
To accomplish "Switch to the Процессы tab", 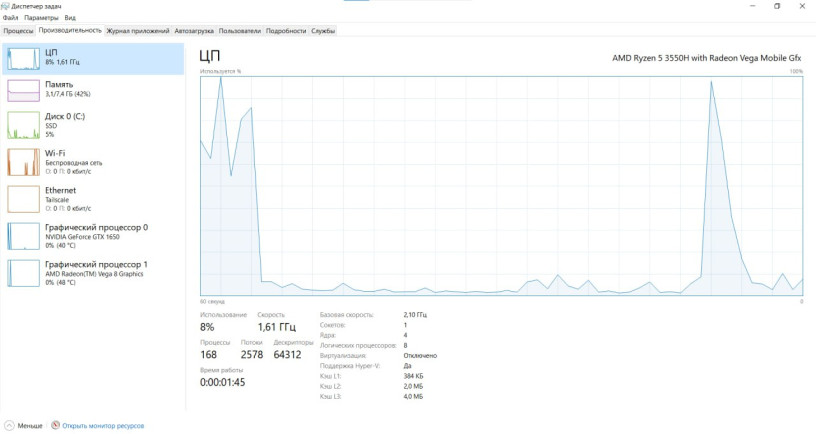I will pyautogui.click(x=18, y=31).
